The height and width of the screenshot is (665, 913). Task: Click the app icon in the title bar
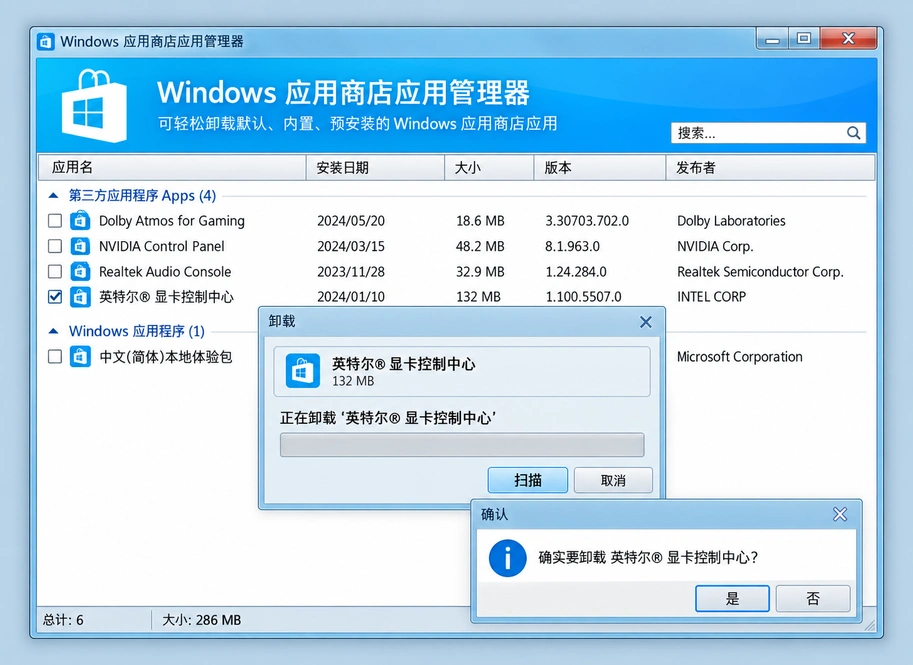[46, 42]
